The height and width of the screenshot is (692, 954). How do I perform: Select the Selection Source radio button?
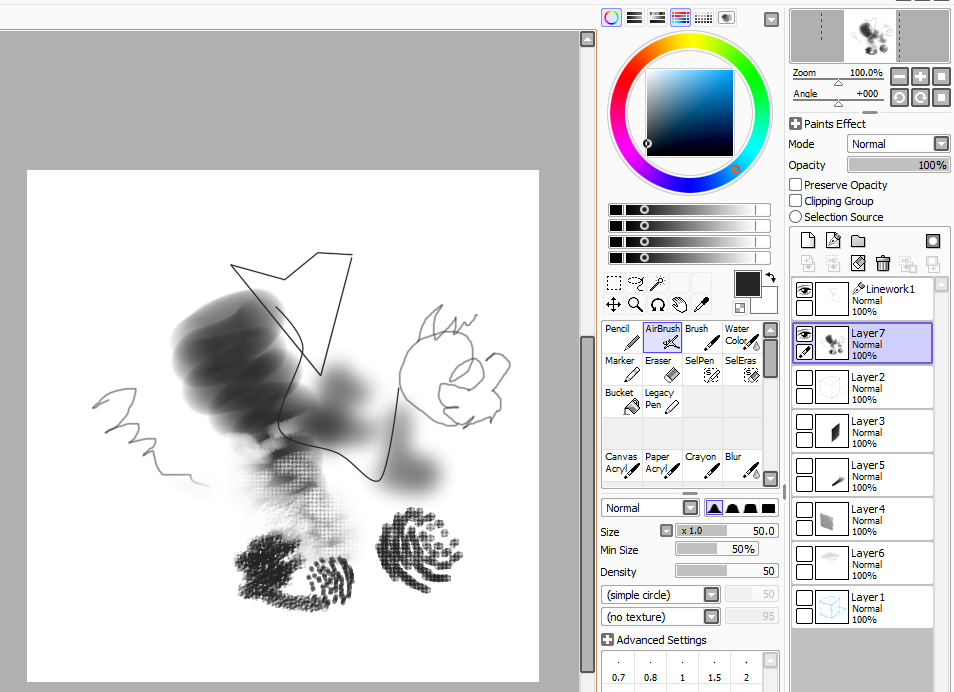point(795,217)
